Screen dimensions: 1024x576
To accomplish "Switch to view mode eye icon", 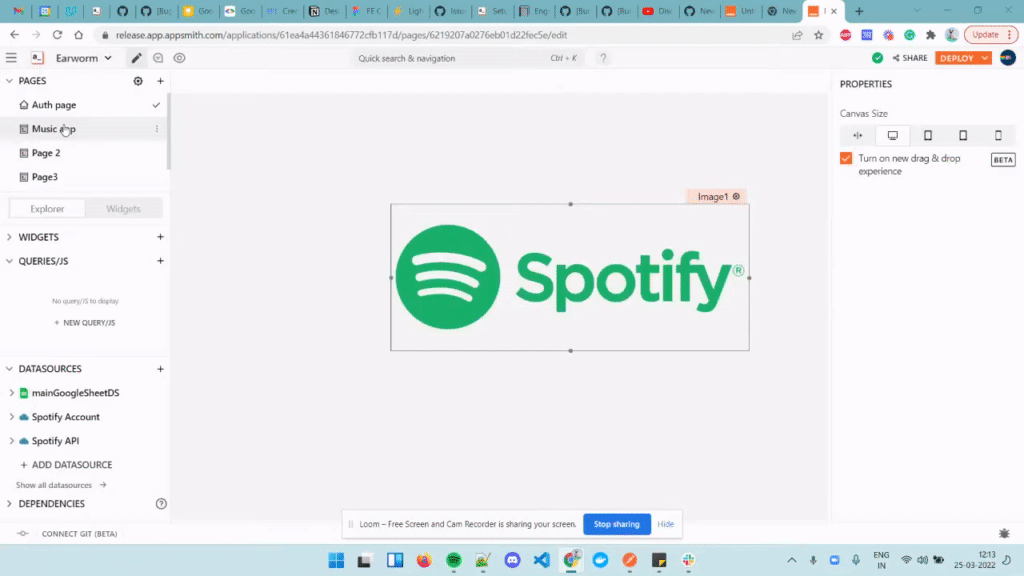I will pyautogui.click(x=180, y=58).
